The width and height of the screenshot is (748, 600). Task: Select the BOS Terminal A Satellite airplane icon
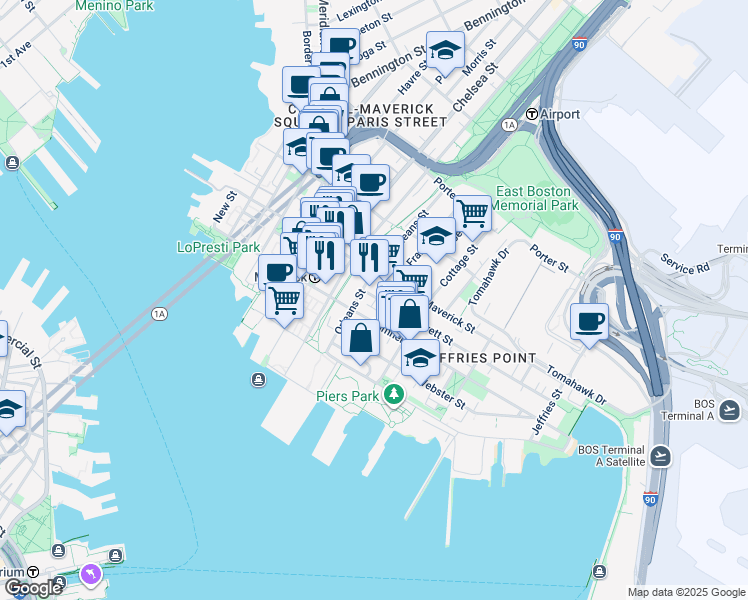pyautogui.click(x=661, y=456)
